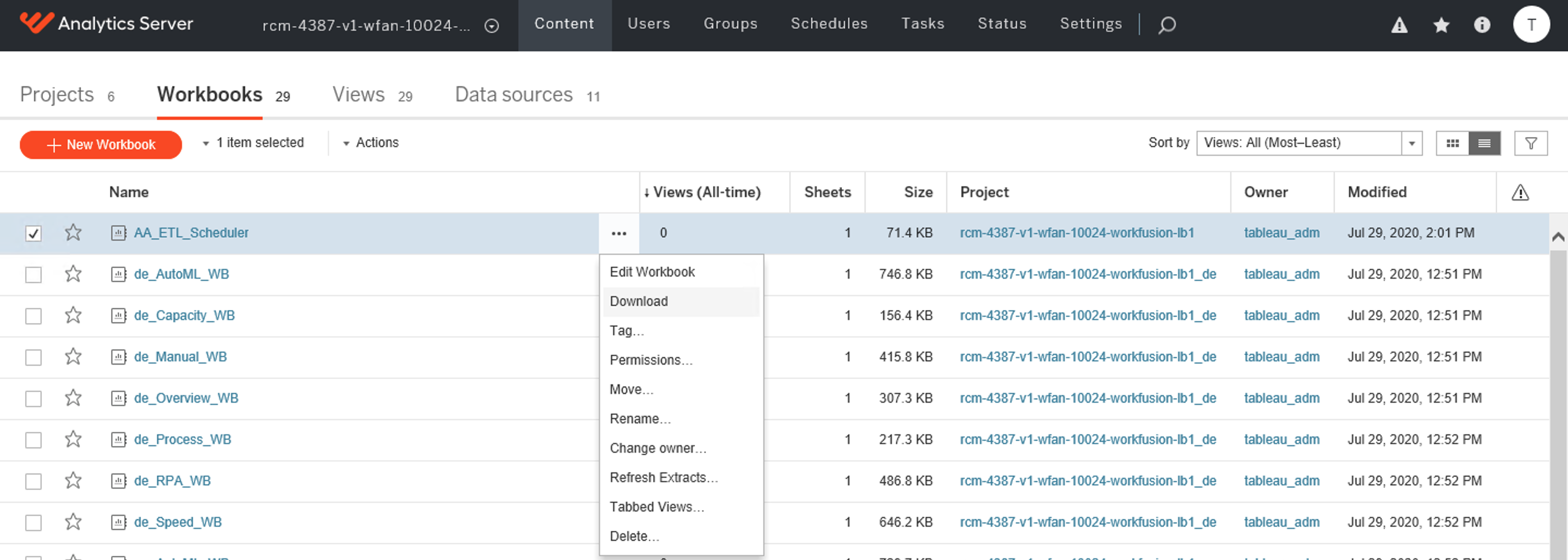The image size is (1568, 560).
Task: Check the de_RPA_WB row checkbox
Action: click(x=33, y=482)
